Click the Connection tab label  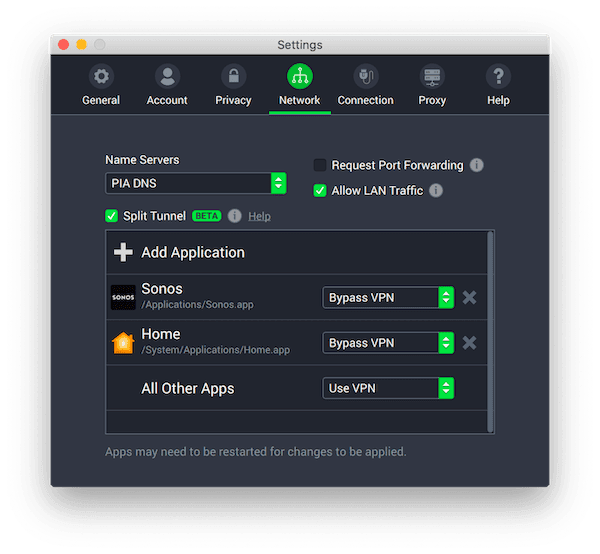[366, 100]
